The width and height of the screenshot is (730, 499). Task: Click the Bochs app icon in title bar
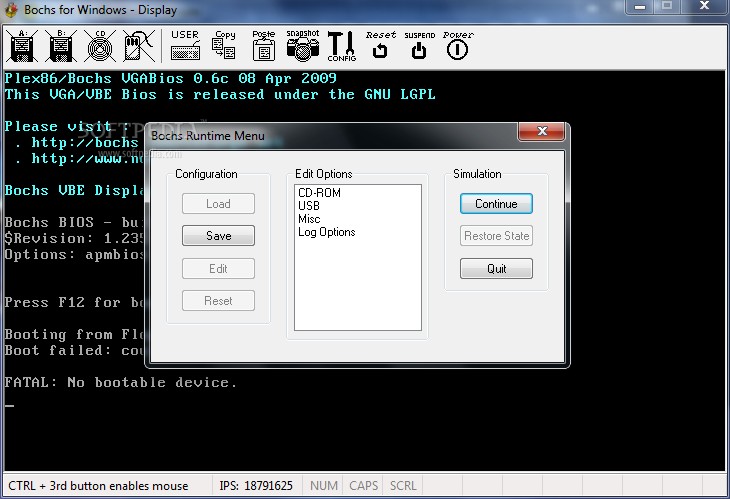[10, 10]
